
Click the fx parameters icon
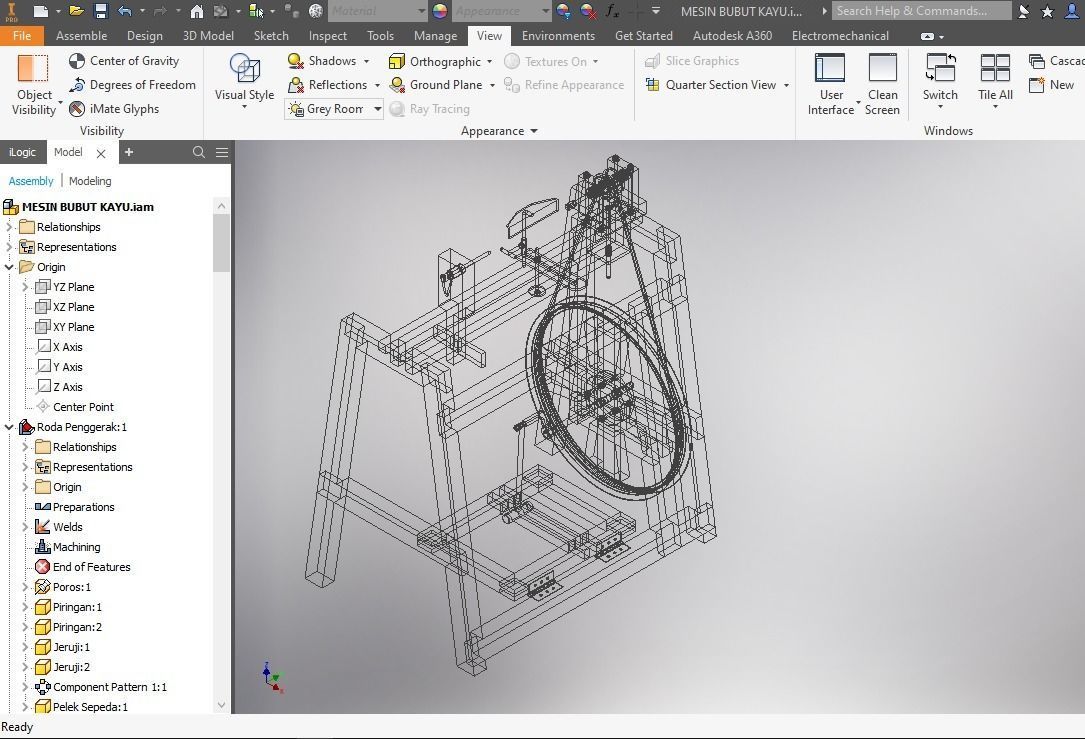click(x=612, y=11)
